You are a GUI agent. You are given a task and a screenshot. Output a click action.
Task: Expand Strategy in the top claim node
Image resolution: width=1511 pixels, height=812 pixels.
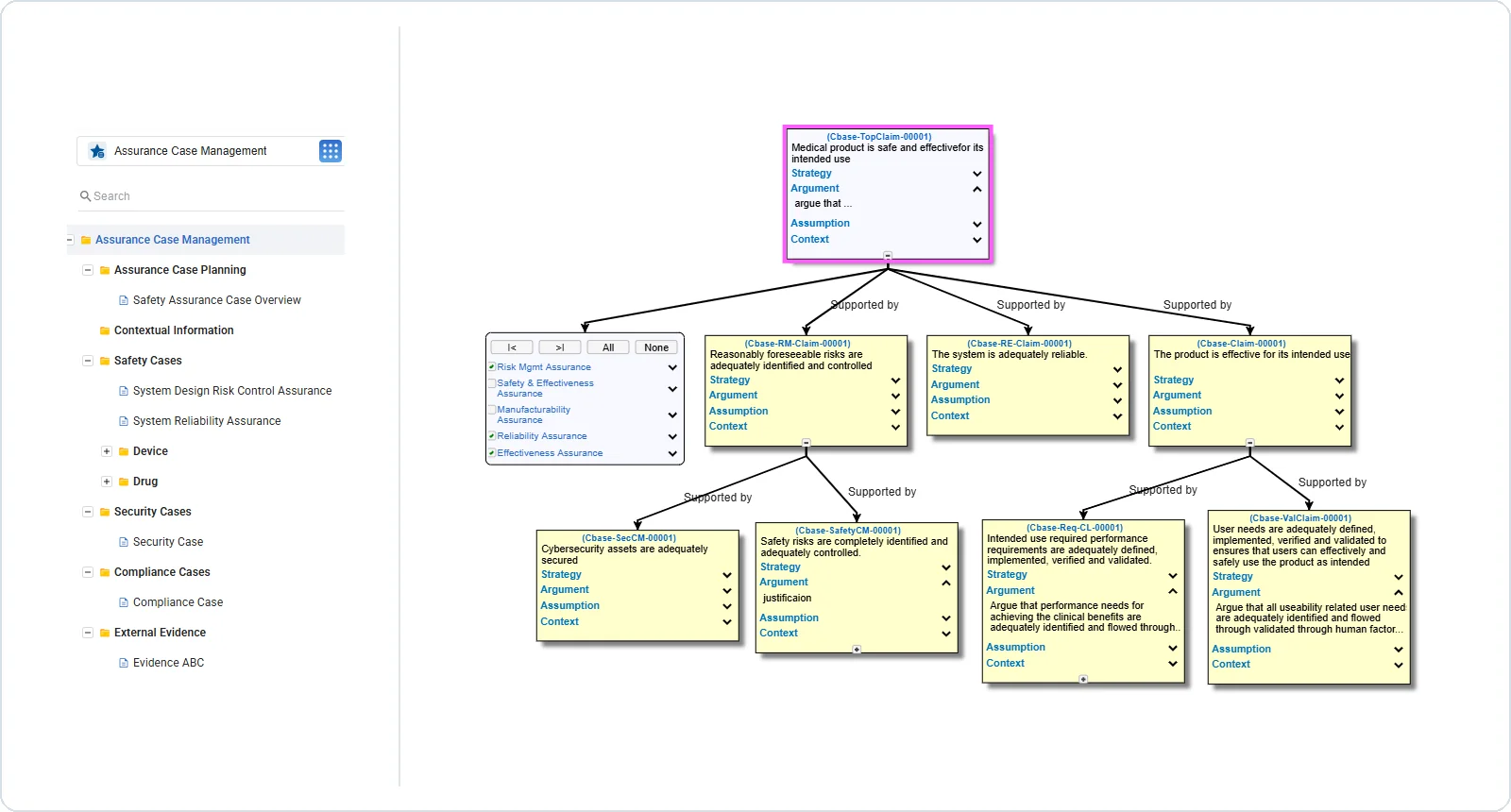coord(977,174)
